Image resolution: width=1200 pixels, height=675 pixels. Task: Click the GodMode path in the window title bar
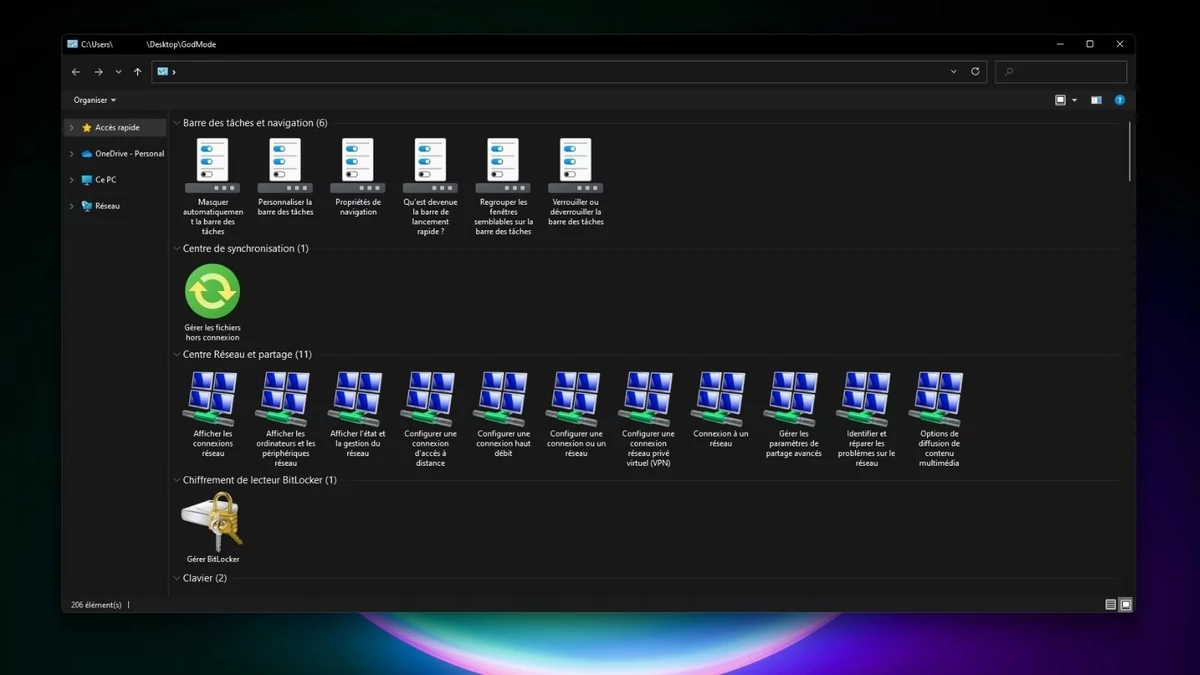coord(148,44)
